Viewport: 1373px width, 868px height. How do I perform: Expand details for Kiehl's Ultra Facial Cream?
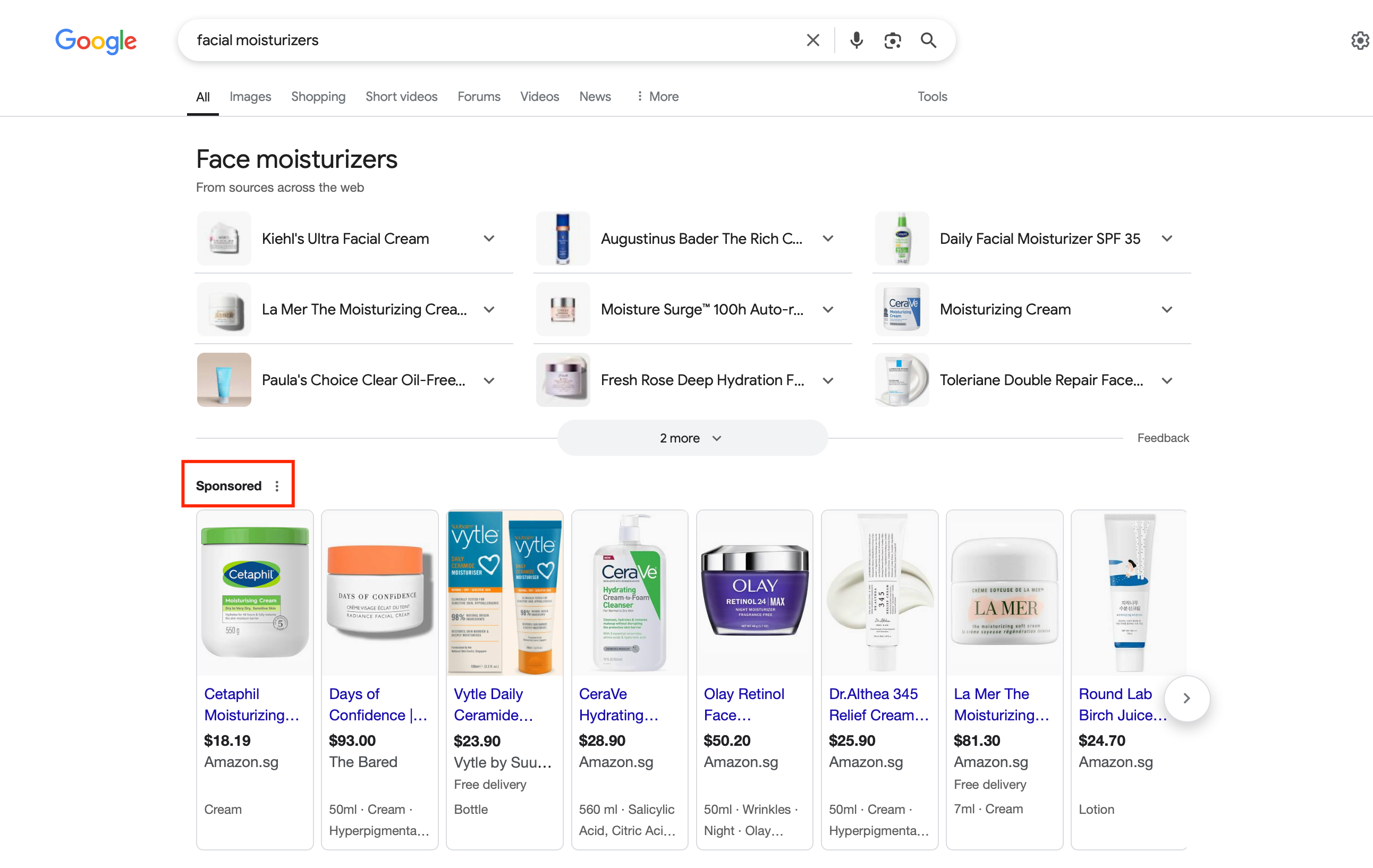(489, 238)
